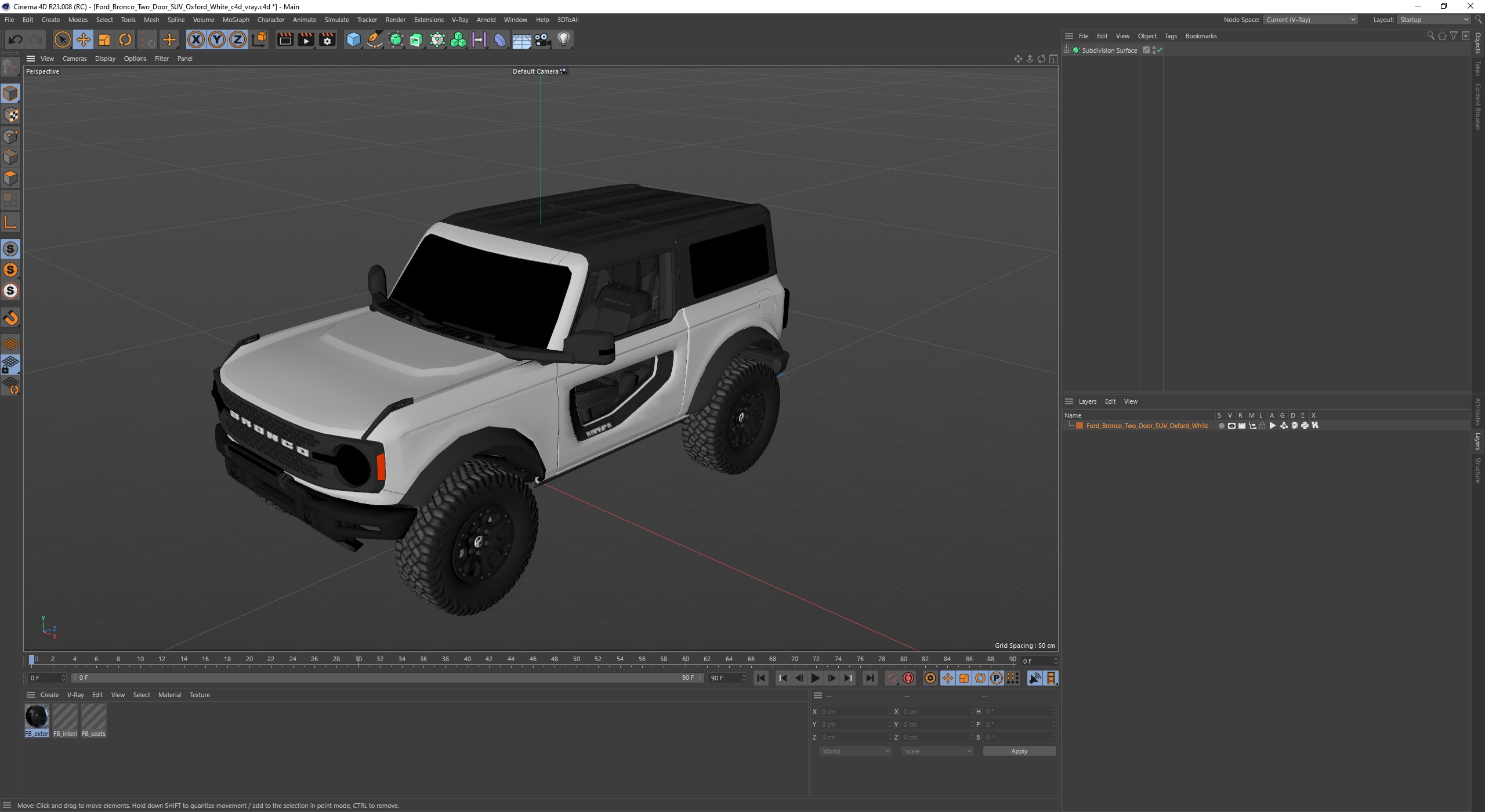Select the Scale tool

(104, 39)
